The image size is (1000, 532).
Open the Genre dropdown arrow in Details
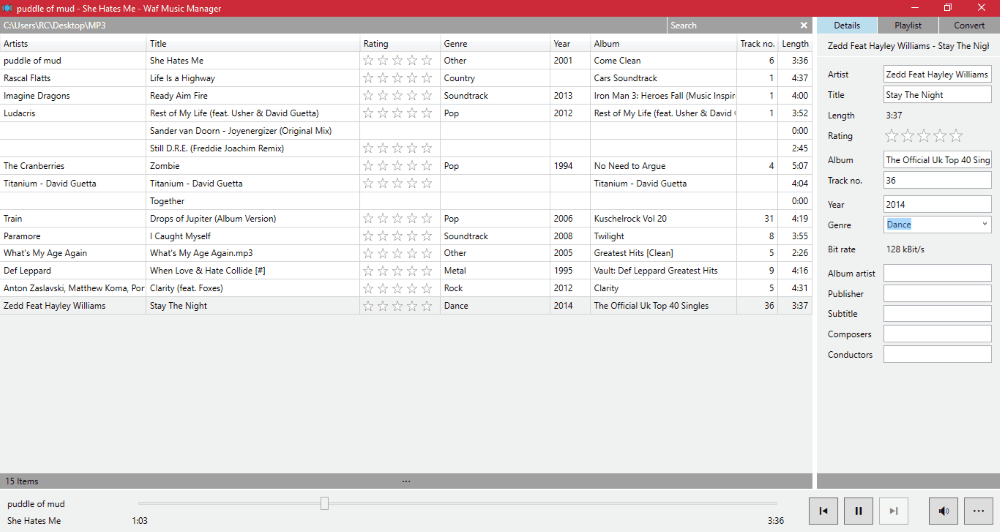(x=984, y=225)
